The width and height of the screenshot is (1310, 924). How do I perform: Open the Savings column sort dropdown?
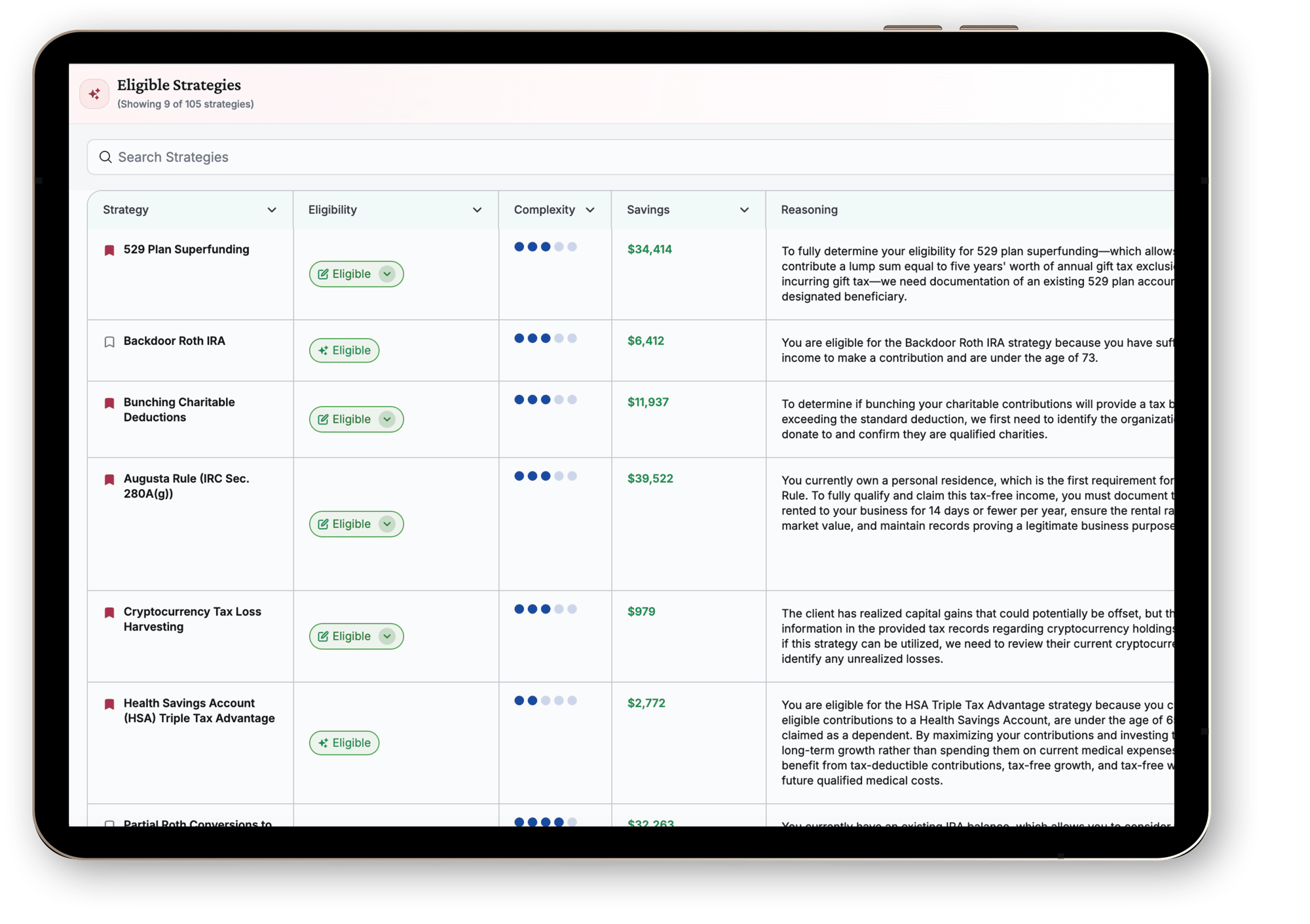(744, 210)
